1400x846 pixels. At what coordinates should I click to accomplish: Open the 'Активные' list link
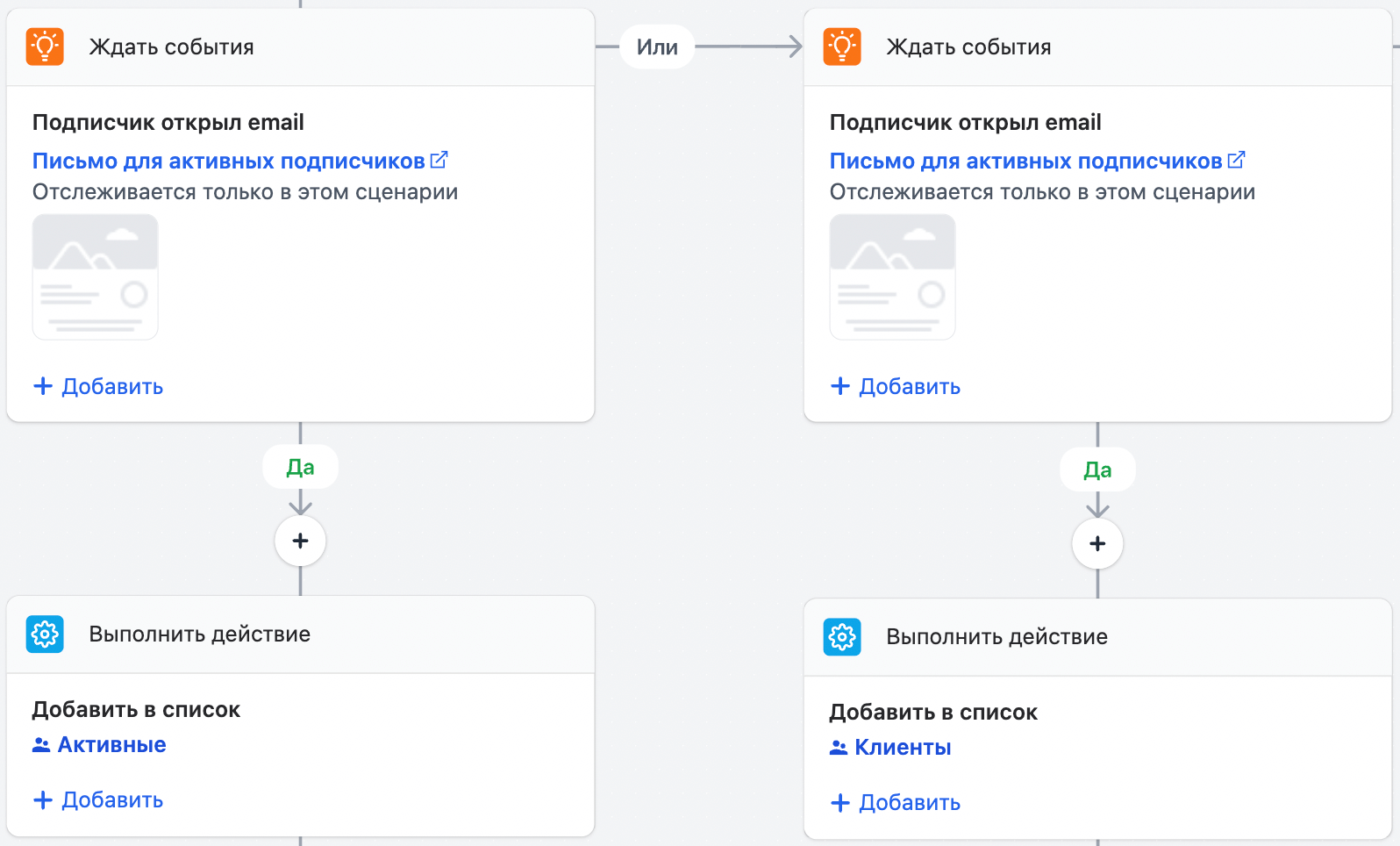111,745
